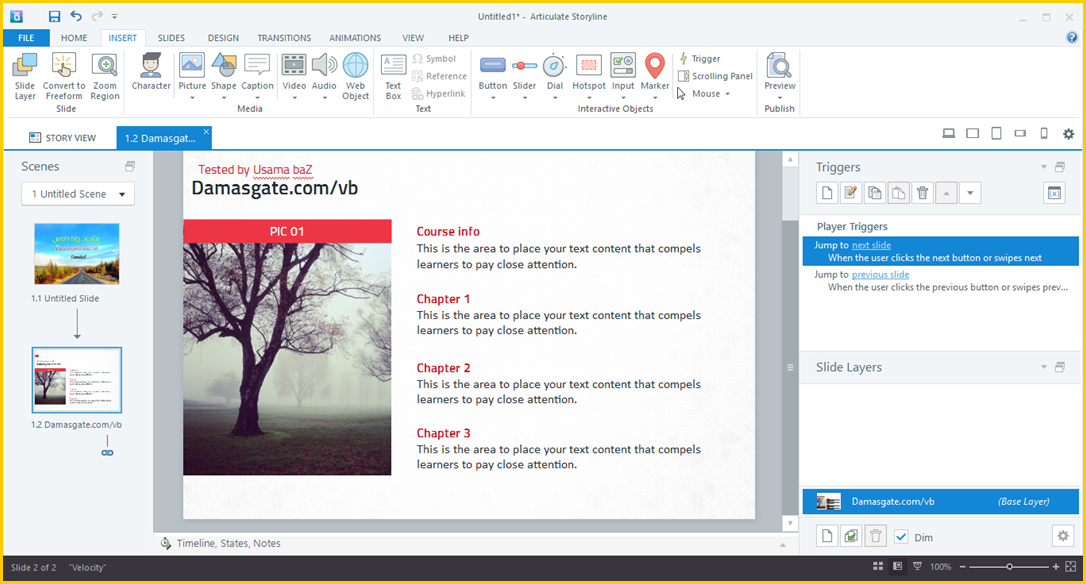Delete the selected trigger
The width and height of the screenshot is (1086, 584).
[x=923, y=193]
